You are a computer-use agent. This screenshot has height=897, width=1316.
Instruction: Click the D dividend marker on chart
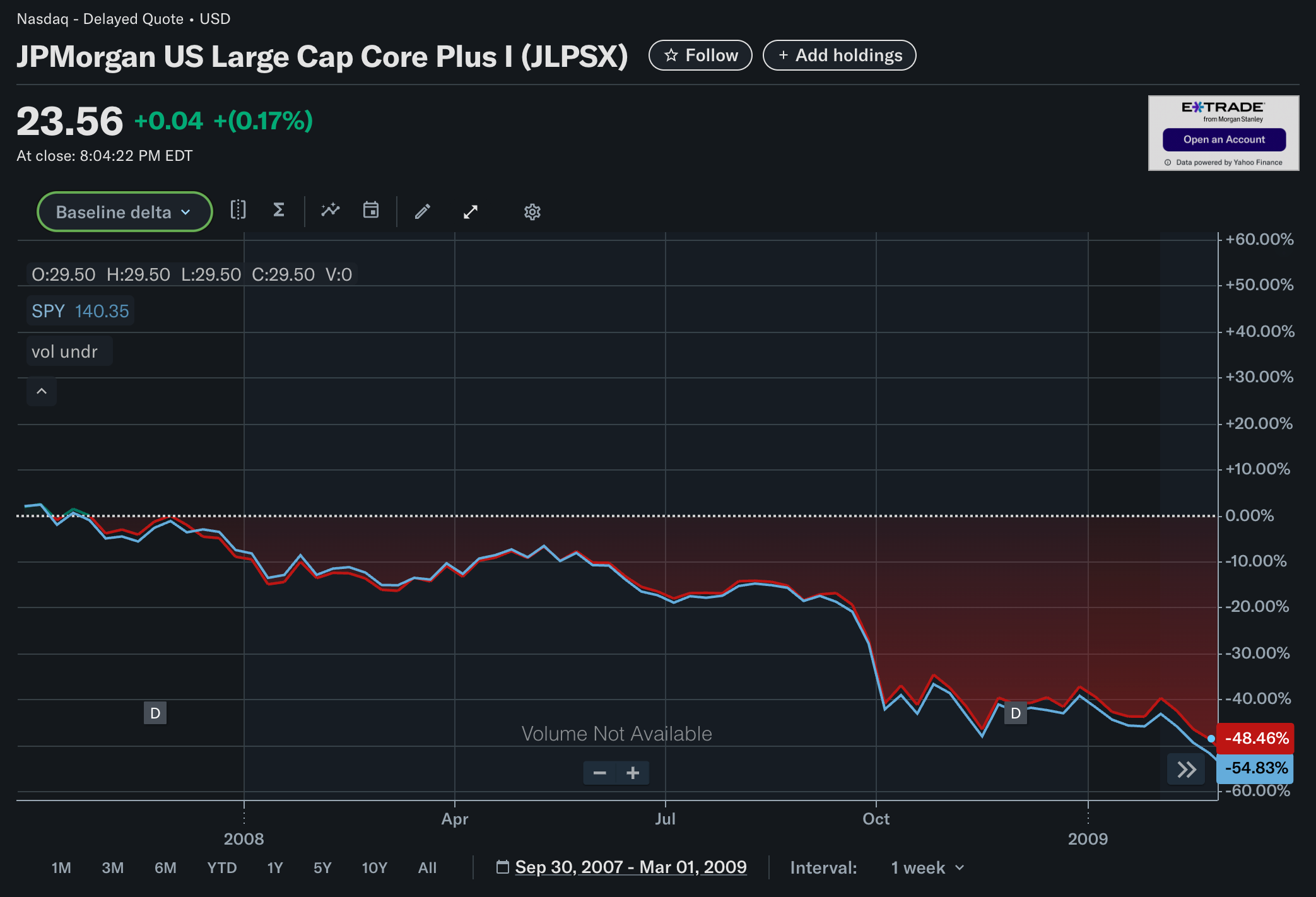tap(155, 713)
